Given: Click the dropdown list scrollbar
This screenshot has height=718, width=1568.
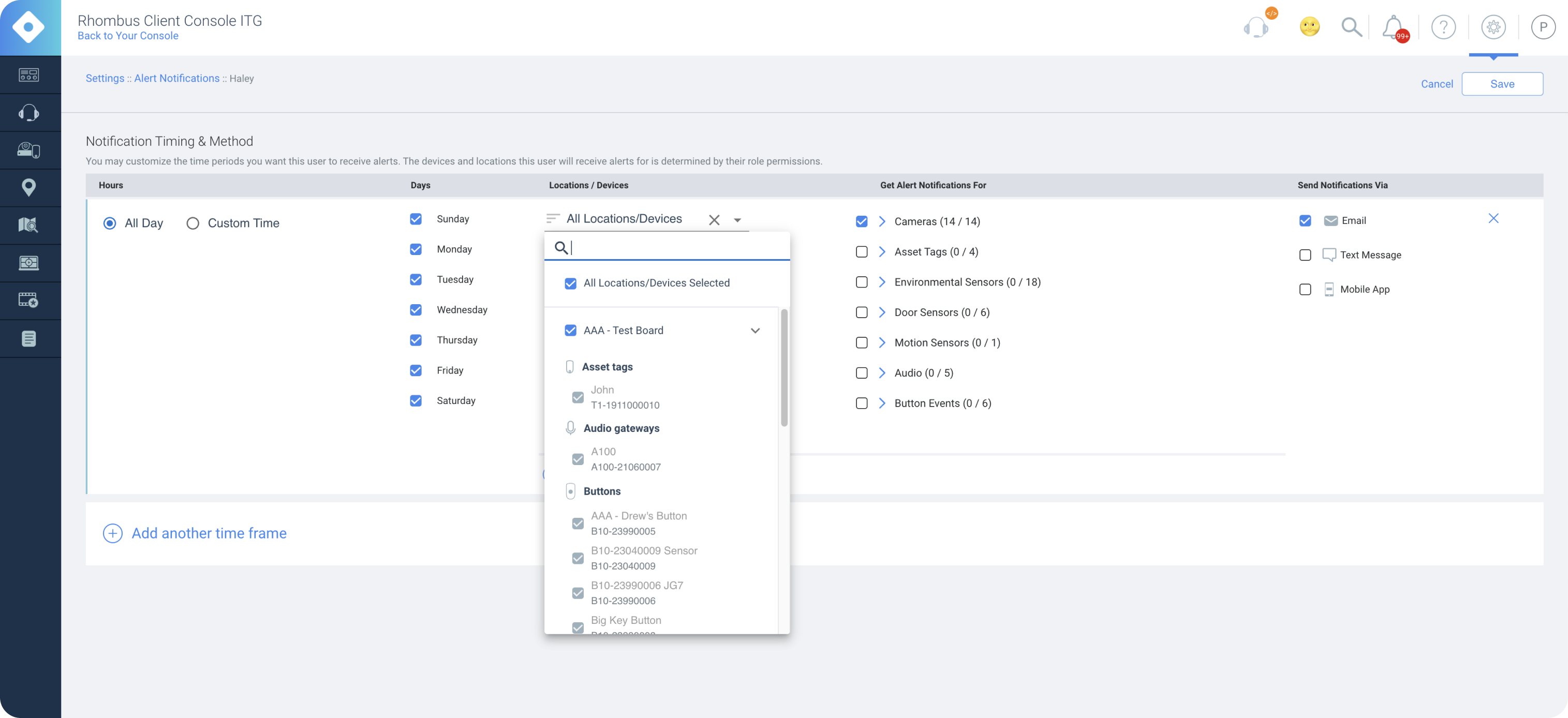Looking at the screenshot, I should 784,368.
